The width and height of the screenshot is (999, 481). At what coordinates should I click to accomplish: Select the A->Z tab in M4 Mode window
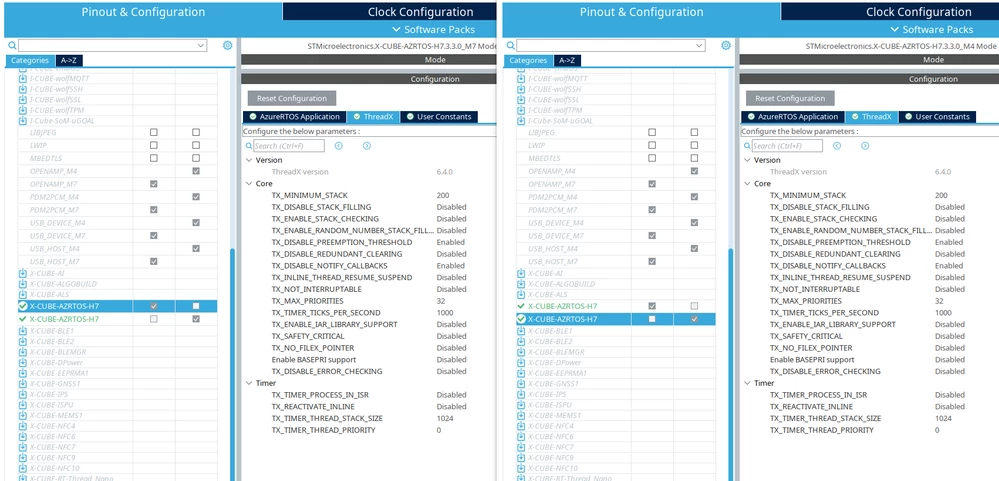pyautogui.click(x=566, y=61)
